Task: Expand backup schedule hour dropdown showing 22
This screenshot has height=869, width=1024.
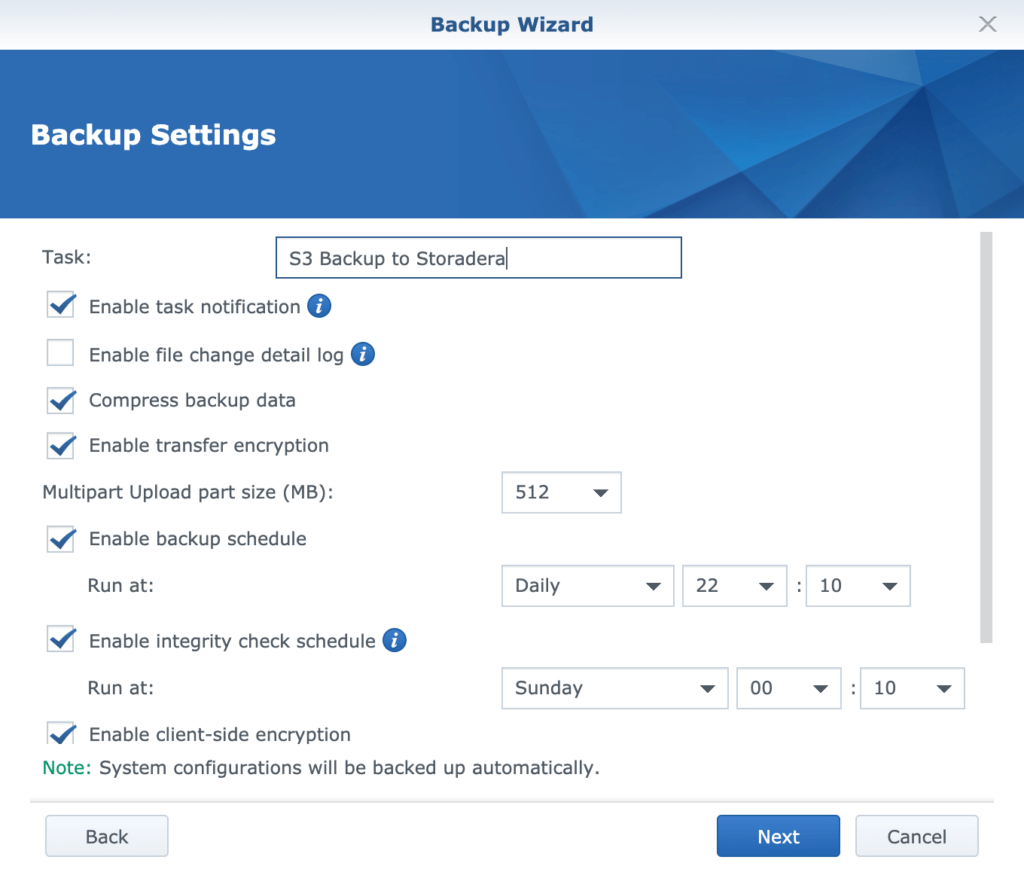Action: pos(735,586)
